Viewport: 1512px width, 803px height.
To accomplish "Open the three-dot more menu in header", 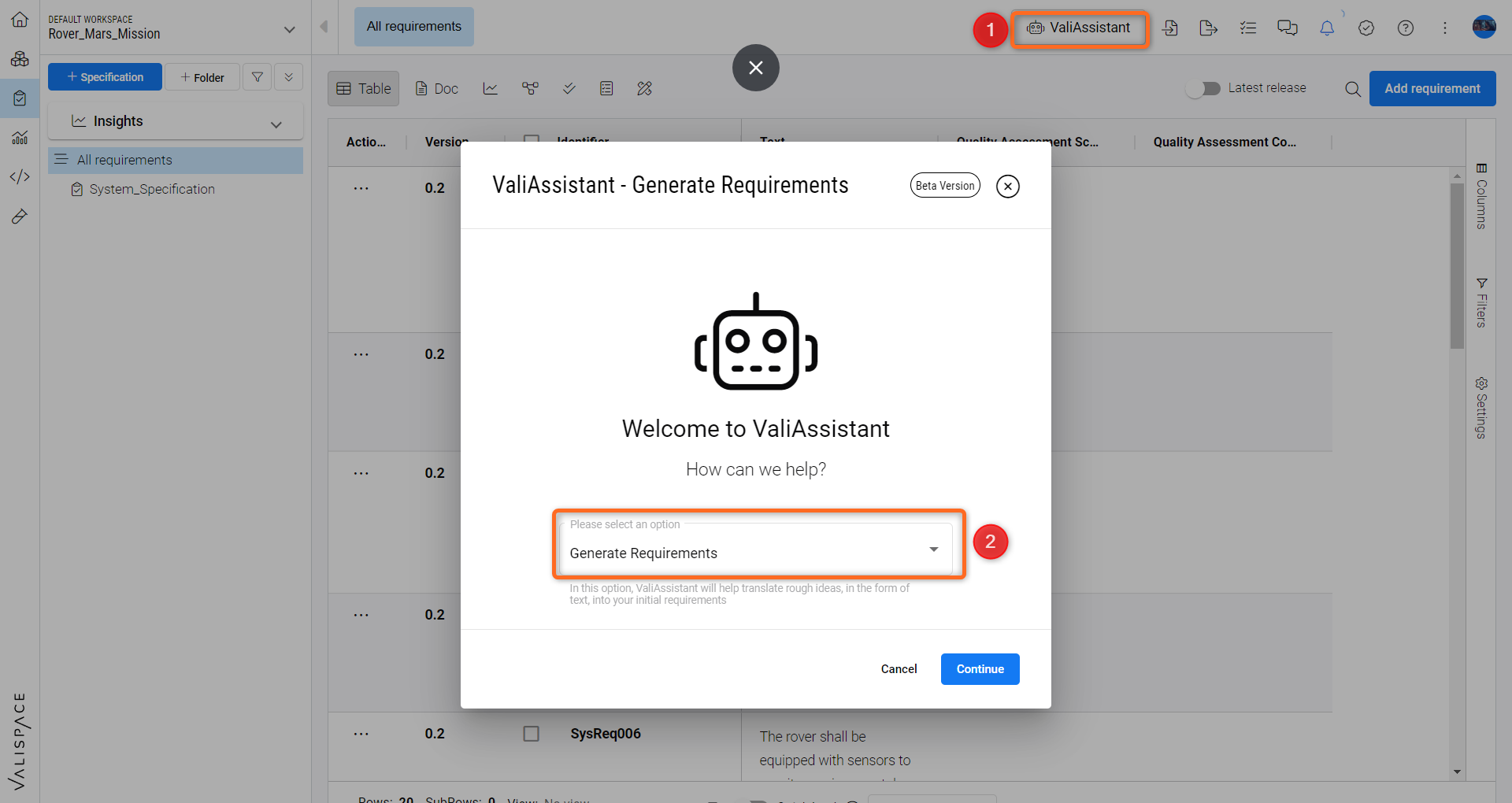I will coord(1445,28).
